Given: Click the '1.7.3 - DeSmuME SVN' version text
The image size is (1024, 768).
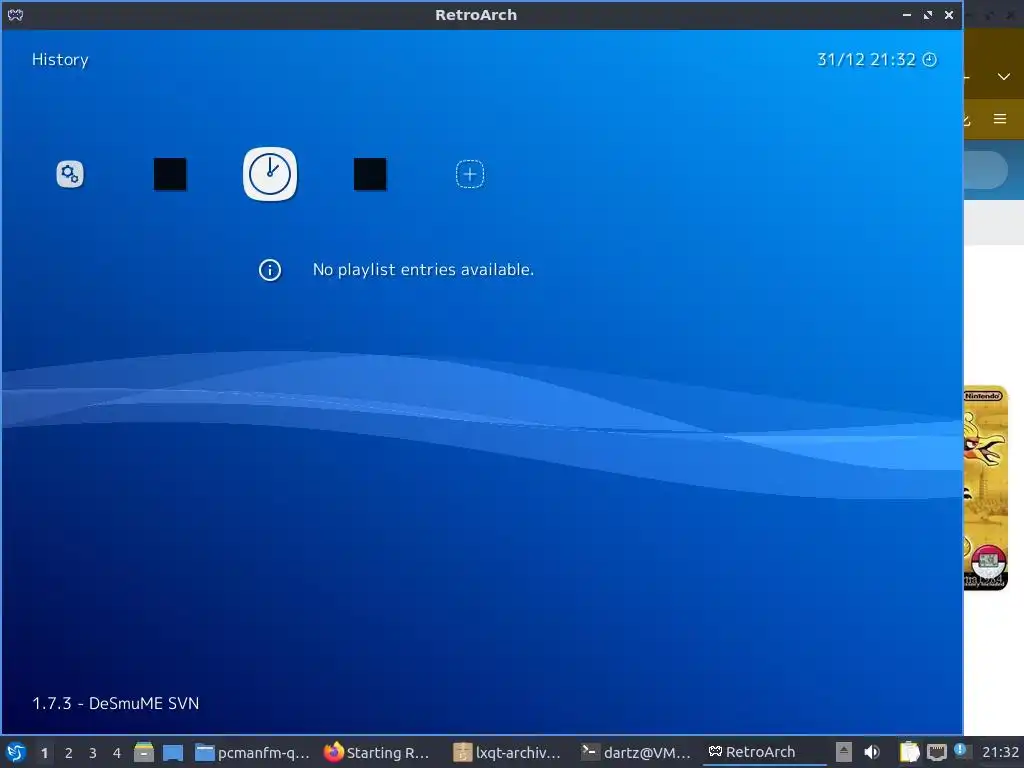Looking at the screenshot, I should click(116, 703).
